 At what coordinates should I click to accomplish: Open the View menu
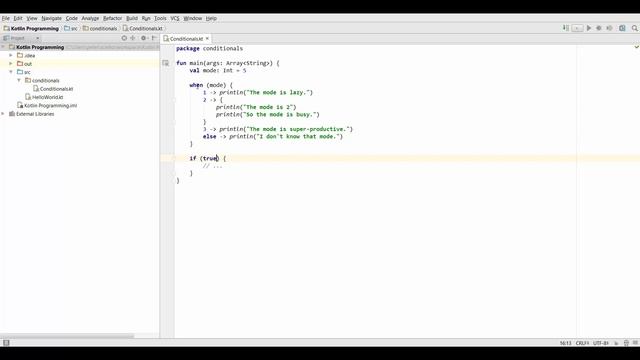click(x=32, y=18)
